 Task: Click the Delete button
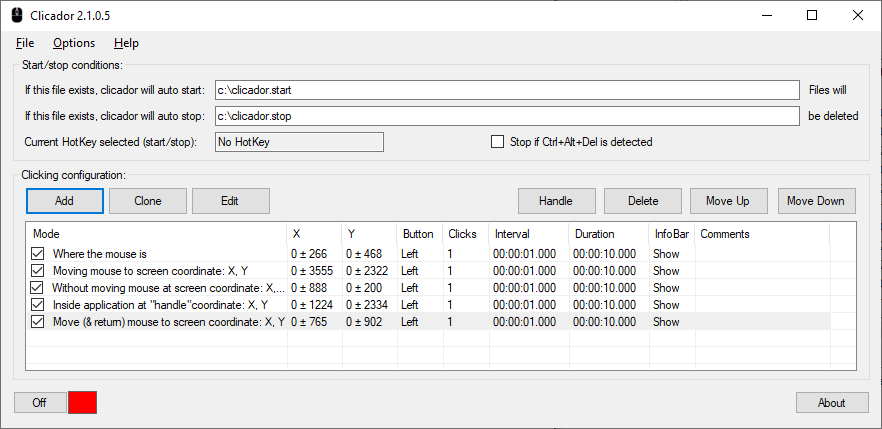click(643, 201)
